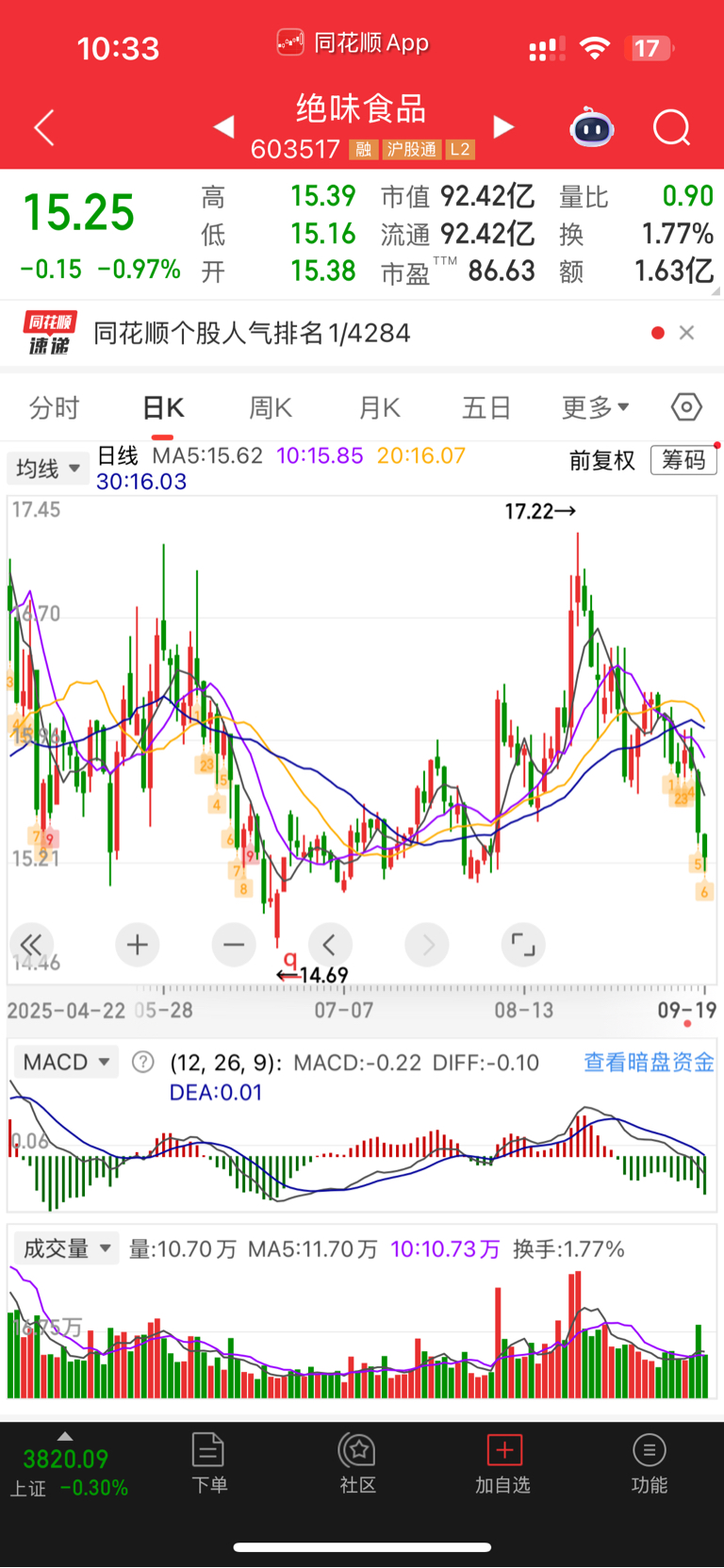Open the MACD indicator dropdown

tap(66, 1063)
